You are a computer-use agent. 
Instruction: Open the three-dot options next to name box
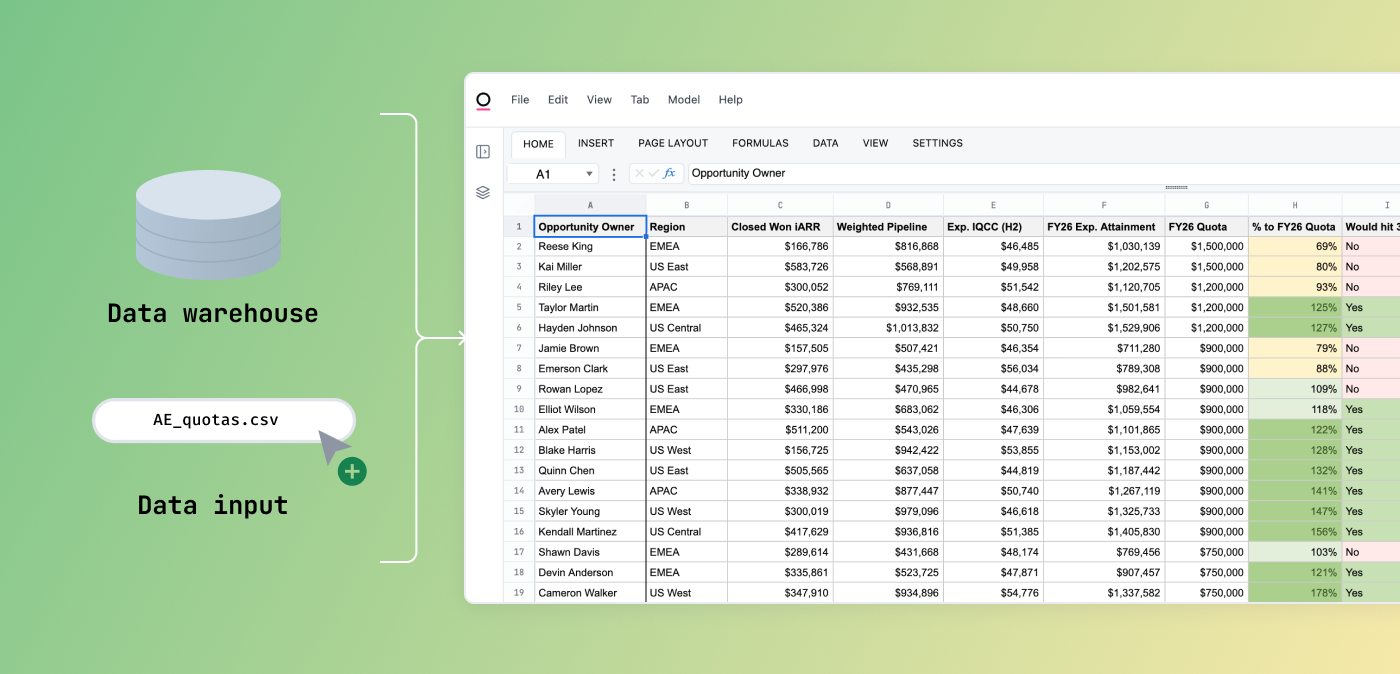pos(614,174)
